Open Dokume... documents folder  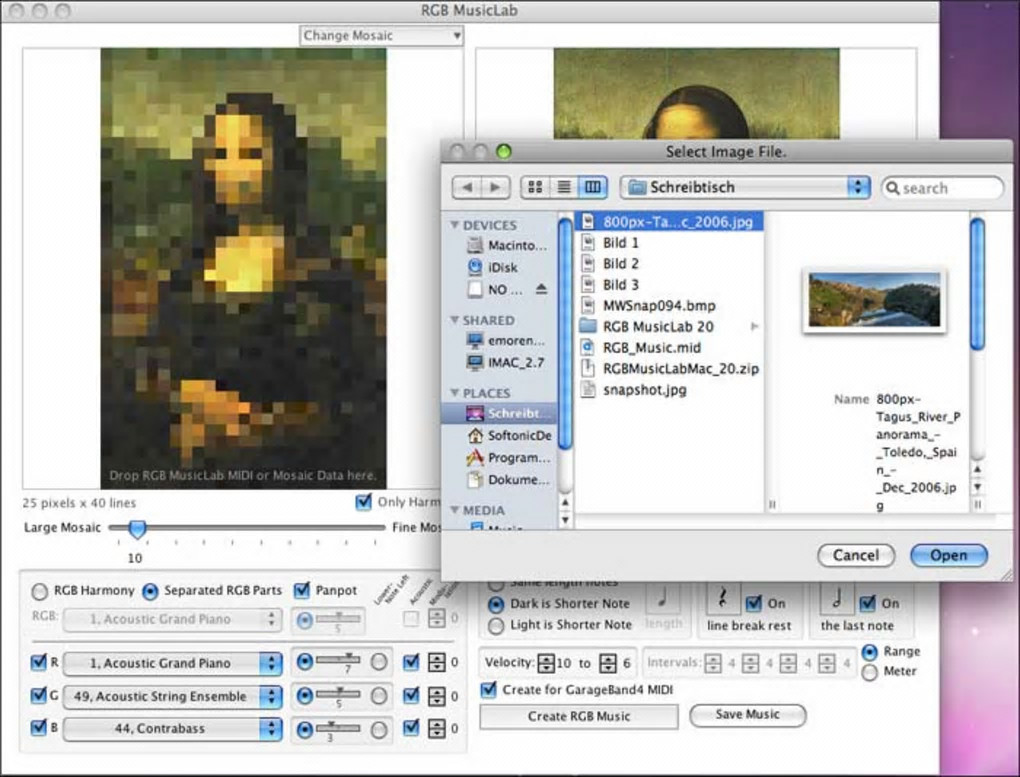(x=508, y=480)
